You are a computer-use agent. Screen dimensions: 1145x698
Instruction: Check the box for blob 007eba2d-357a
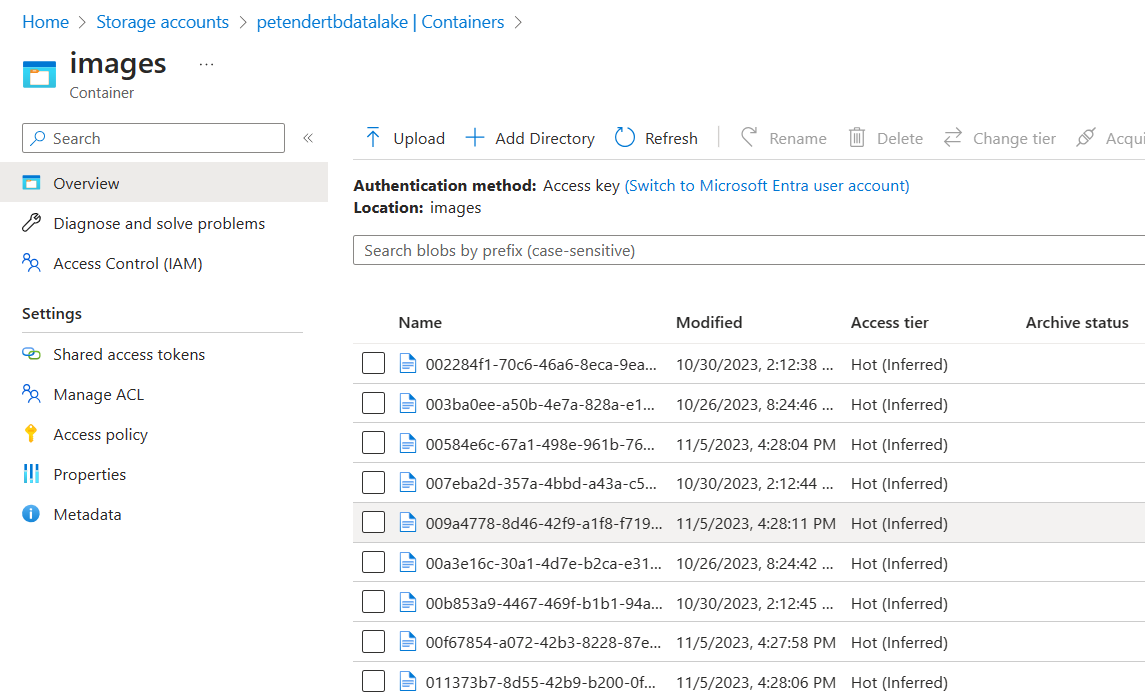pos(373,483)
